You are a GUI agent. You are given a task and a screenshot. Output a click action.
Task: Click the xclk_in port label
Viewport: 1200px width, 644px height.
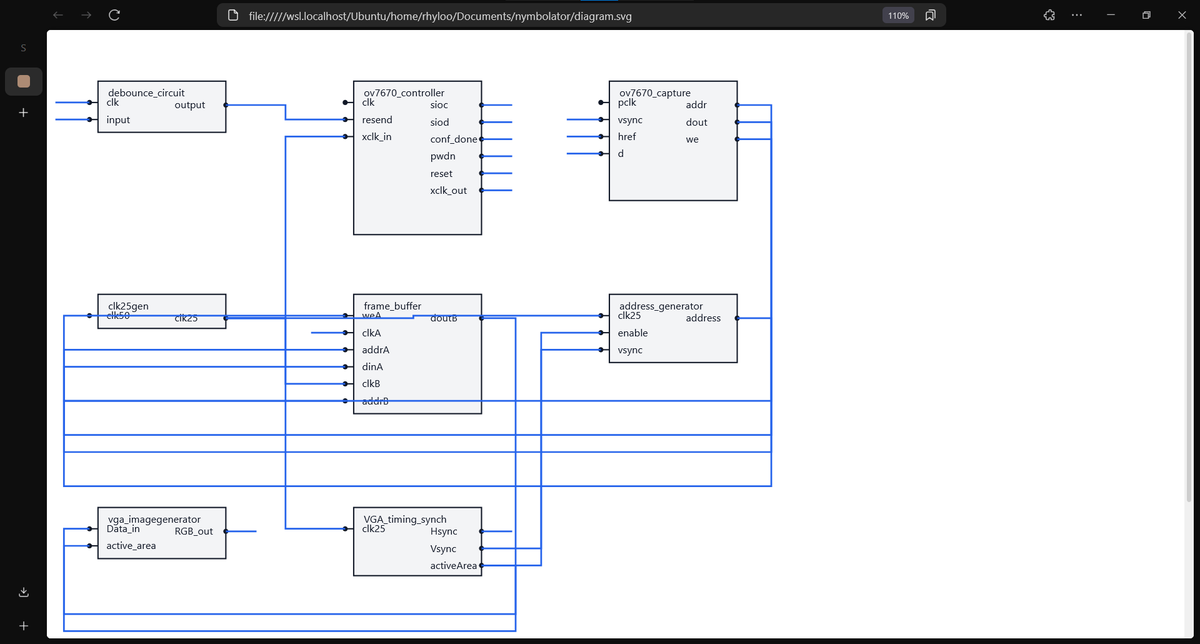(377, 137)
